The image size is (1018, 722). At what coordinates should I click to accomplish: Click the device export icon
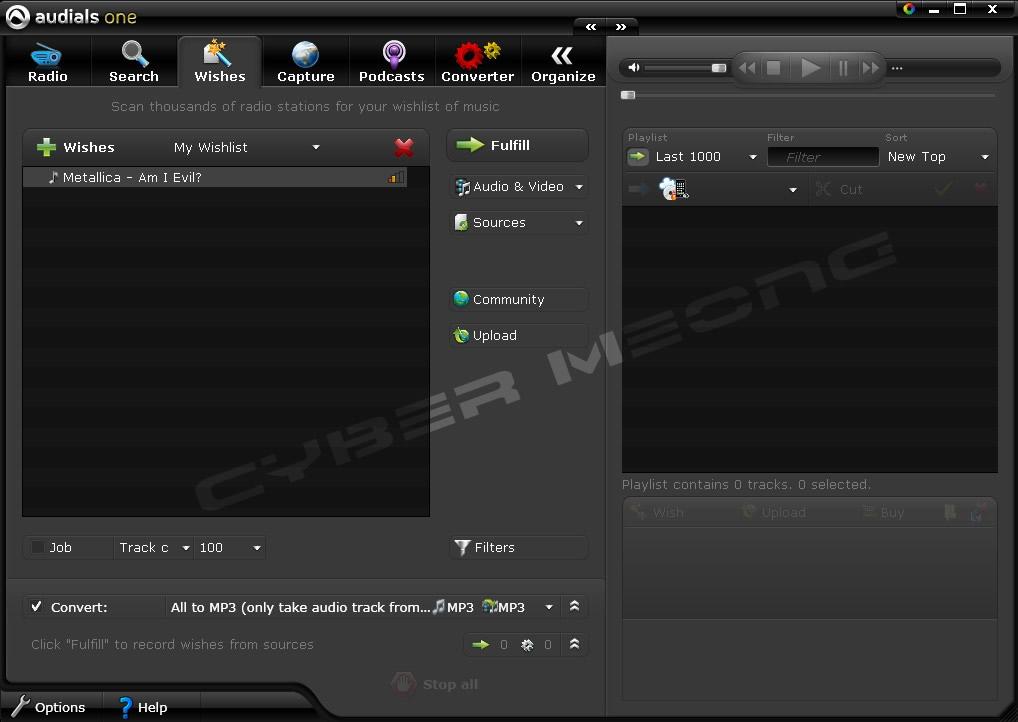(x=673, y=189)
